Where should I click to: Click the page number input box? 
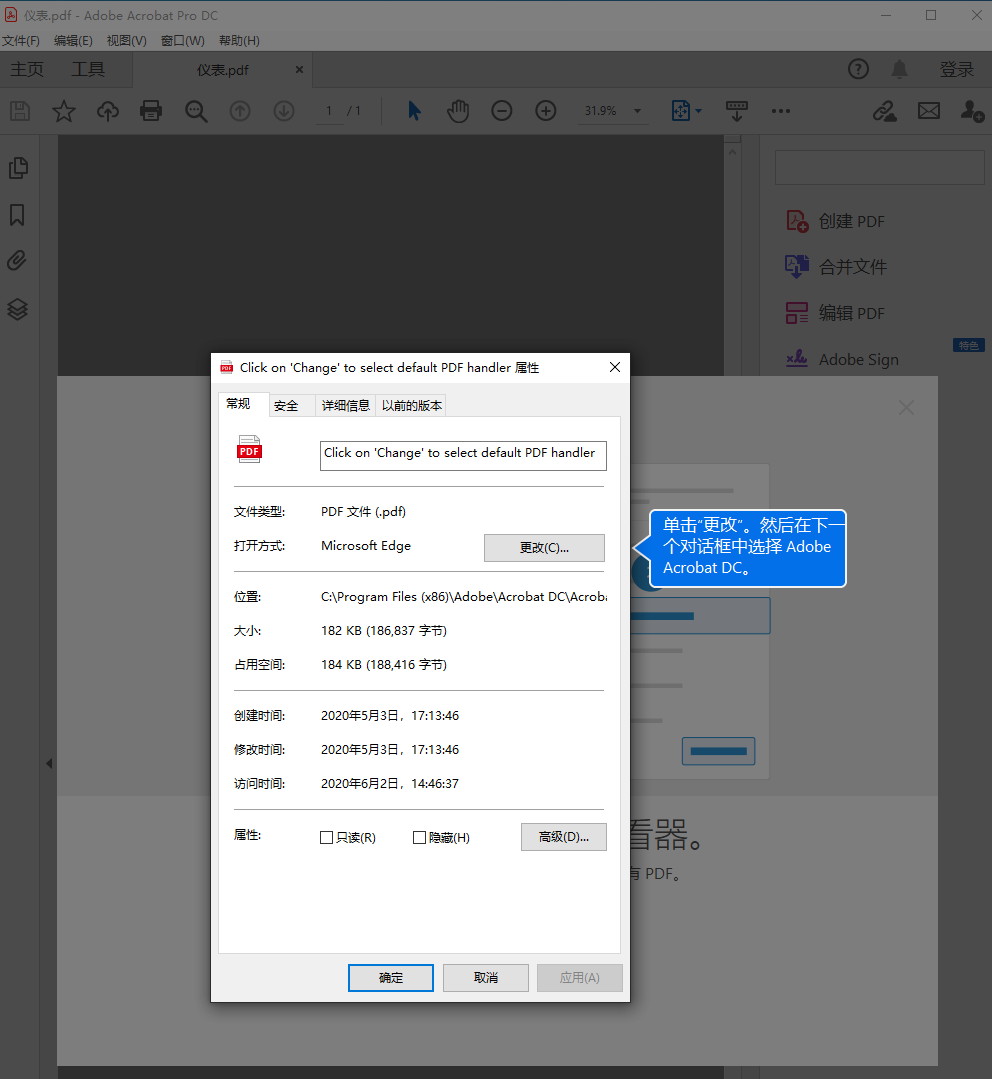coord(330,111)
